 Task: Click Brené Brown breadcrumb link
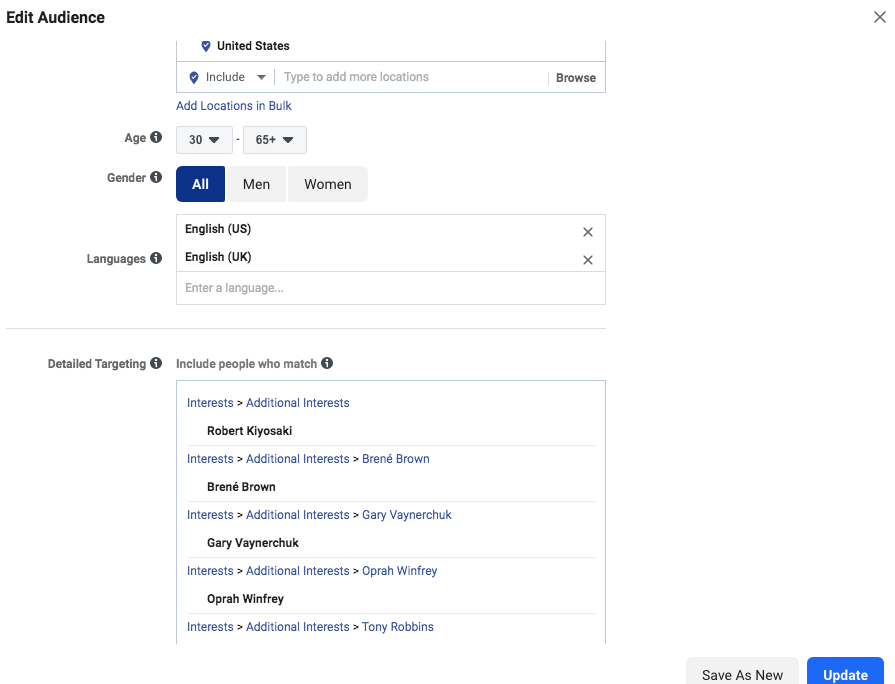(x=396, y=458)
